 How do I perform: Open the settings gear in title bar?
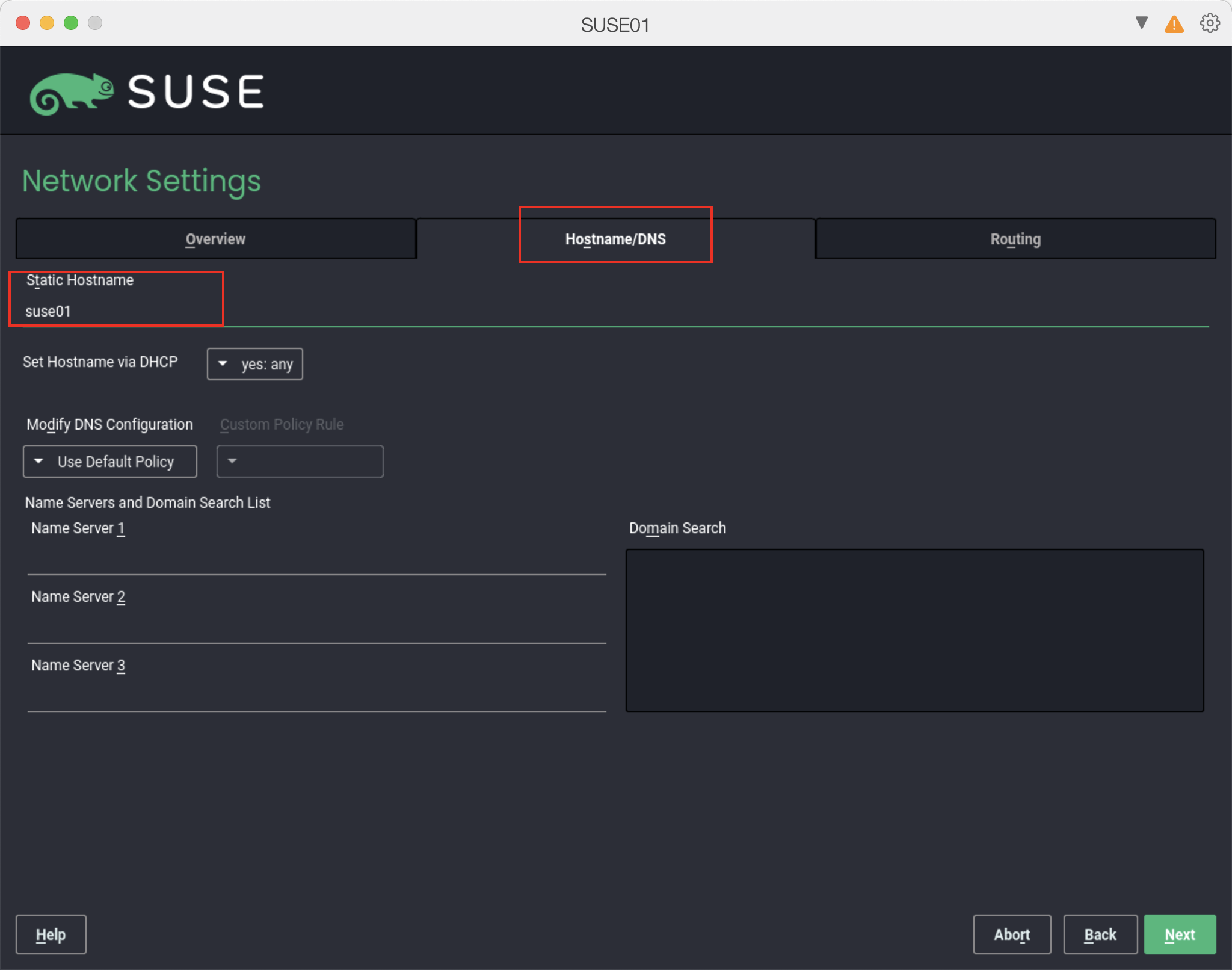(1209, 23)
